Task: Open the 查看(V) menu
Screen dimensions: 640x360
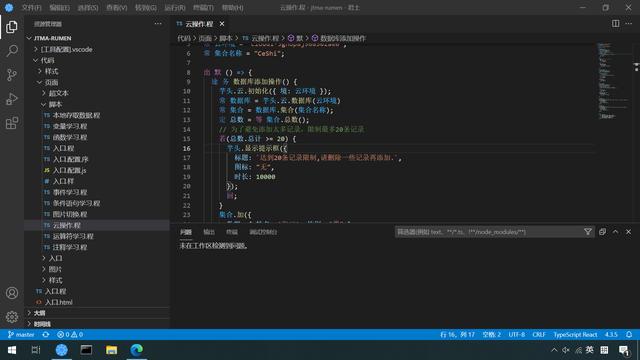Action: 116,8
